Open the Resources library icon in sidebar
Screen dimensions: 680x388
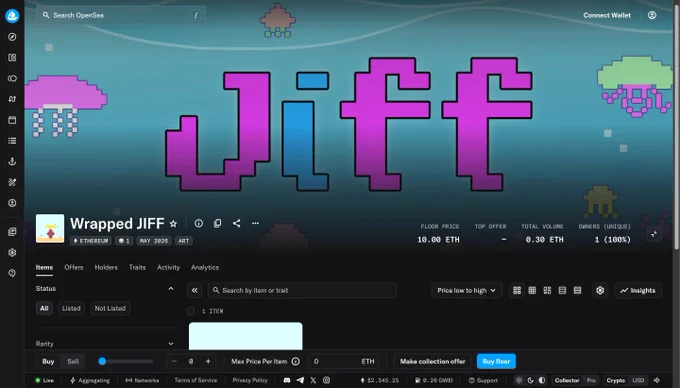(x=12, y=232)
